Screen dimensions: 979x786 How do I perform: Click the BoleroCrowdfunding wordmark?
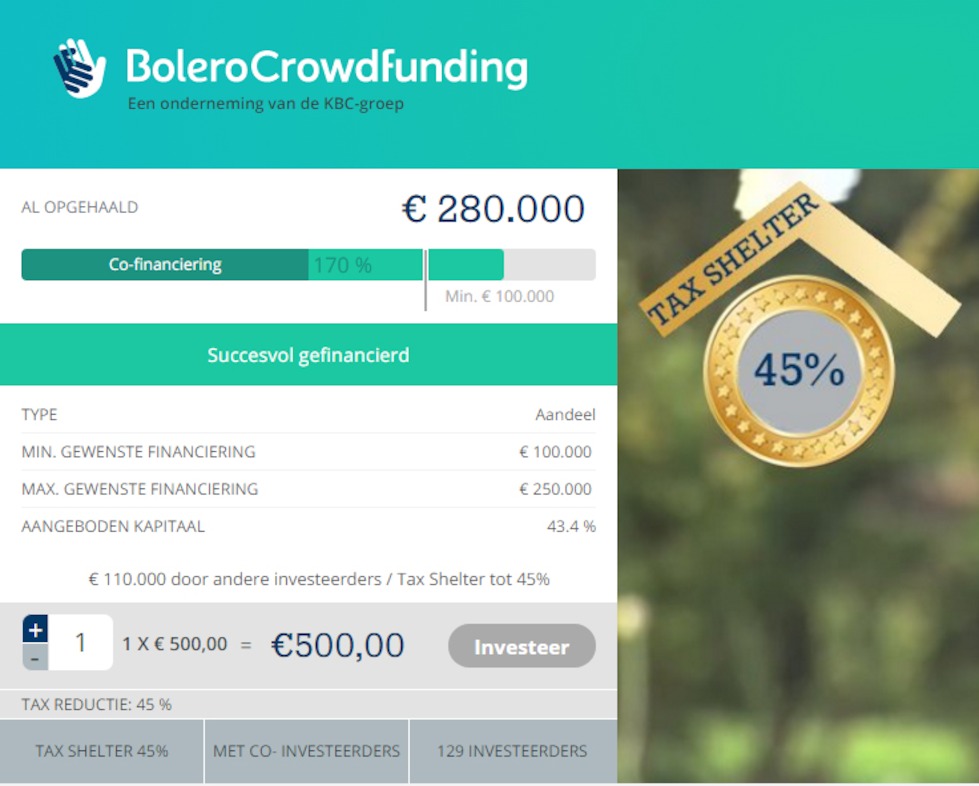click(x=327, y=67)
